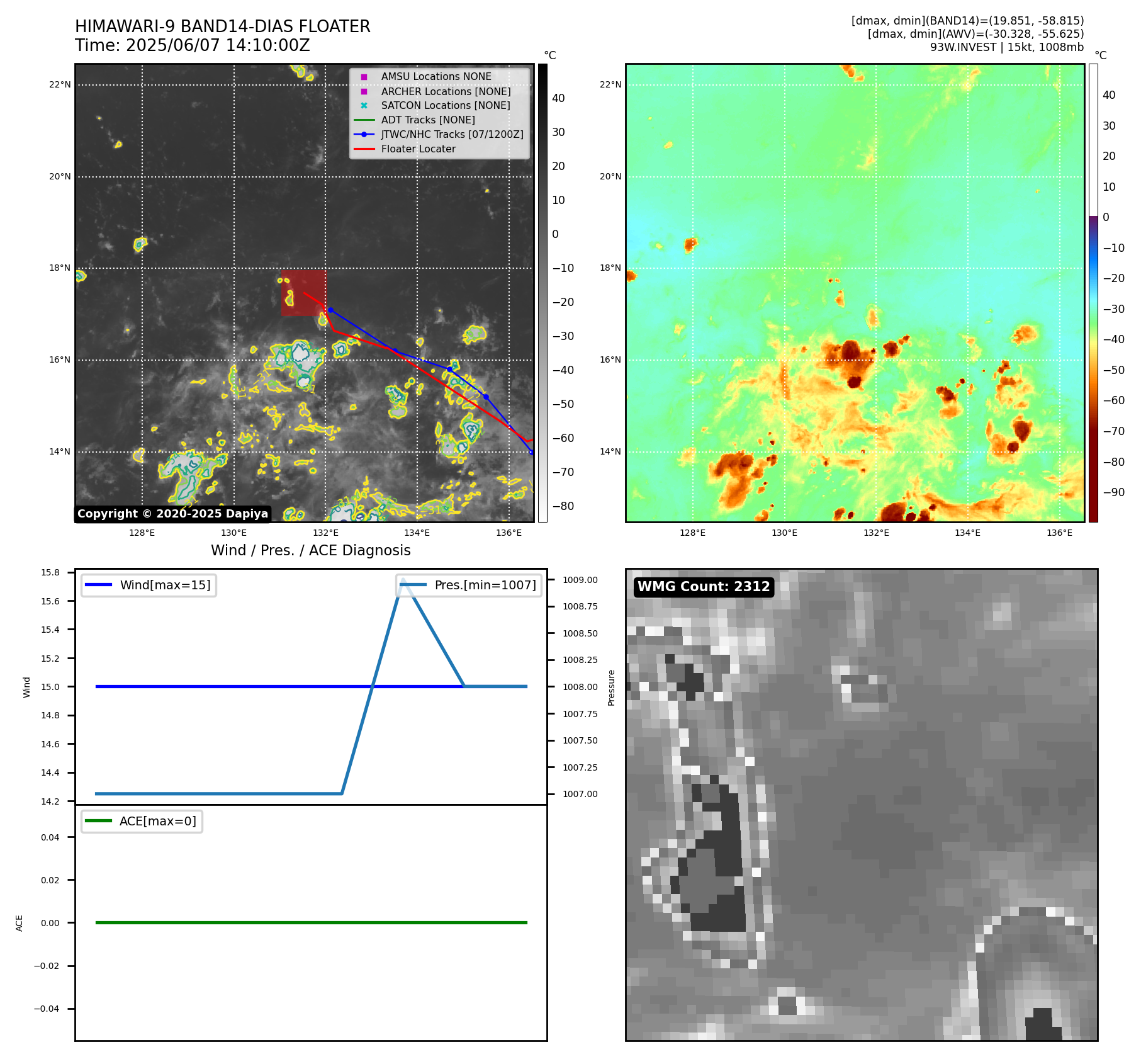This screenshot has width=1141, height=1064.
Task: Click 'AMSU Locations NONE' legend entry
Action: click(x=436, y=77)
